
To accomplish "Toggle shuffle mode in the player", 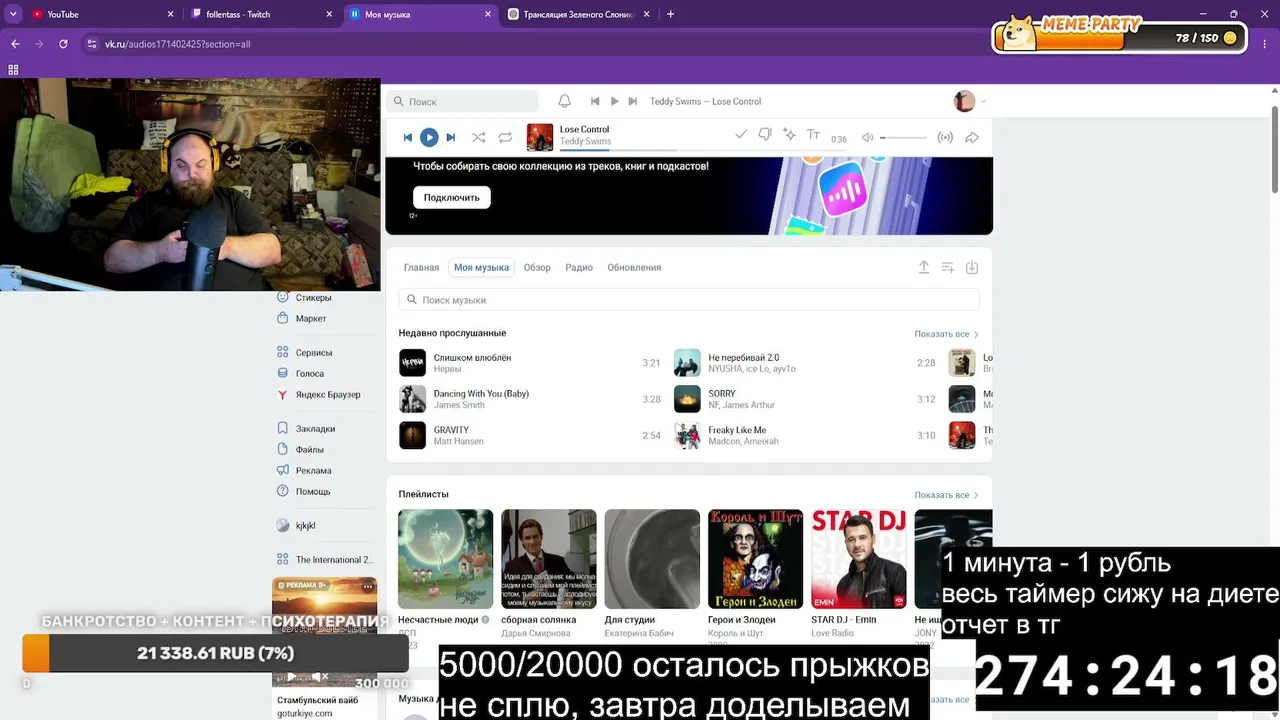I will pos(479,138).
